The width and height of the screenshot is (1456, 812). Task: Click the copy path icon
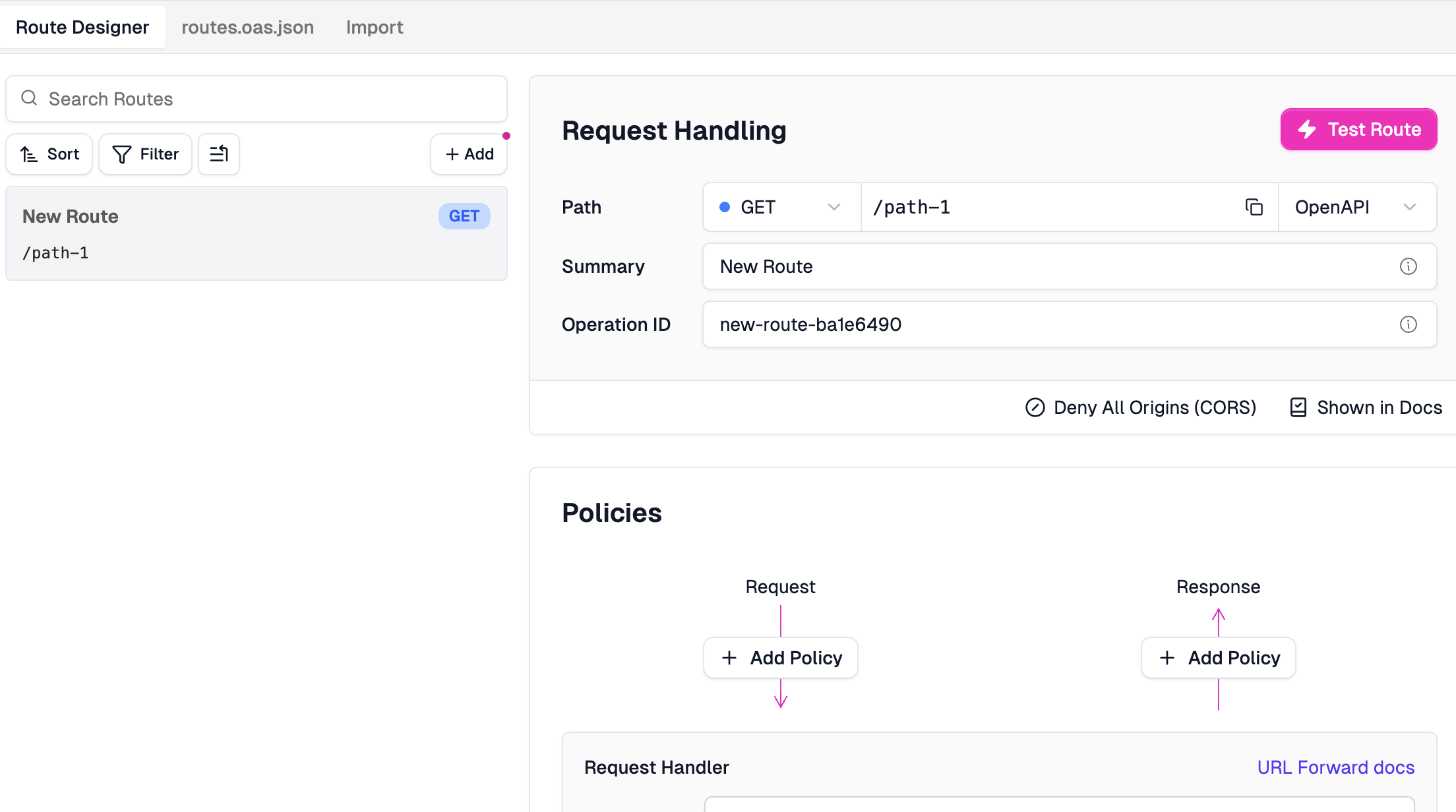pos(1254,207)
